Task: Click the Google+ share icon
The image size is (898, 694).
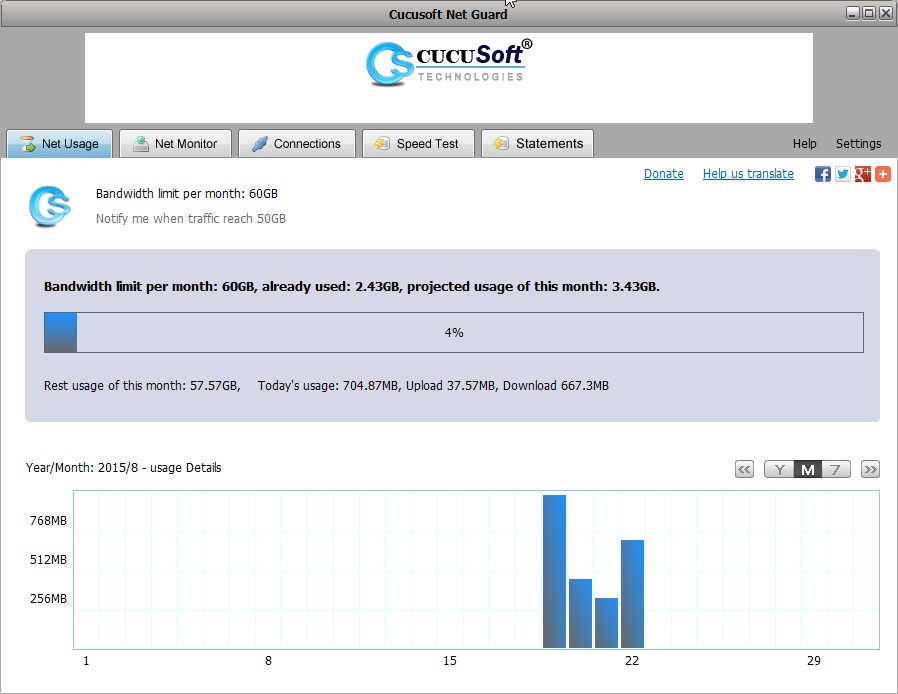Action: click(863, 173)
